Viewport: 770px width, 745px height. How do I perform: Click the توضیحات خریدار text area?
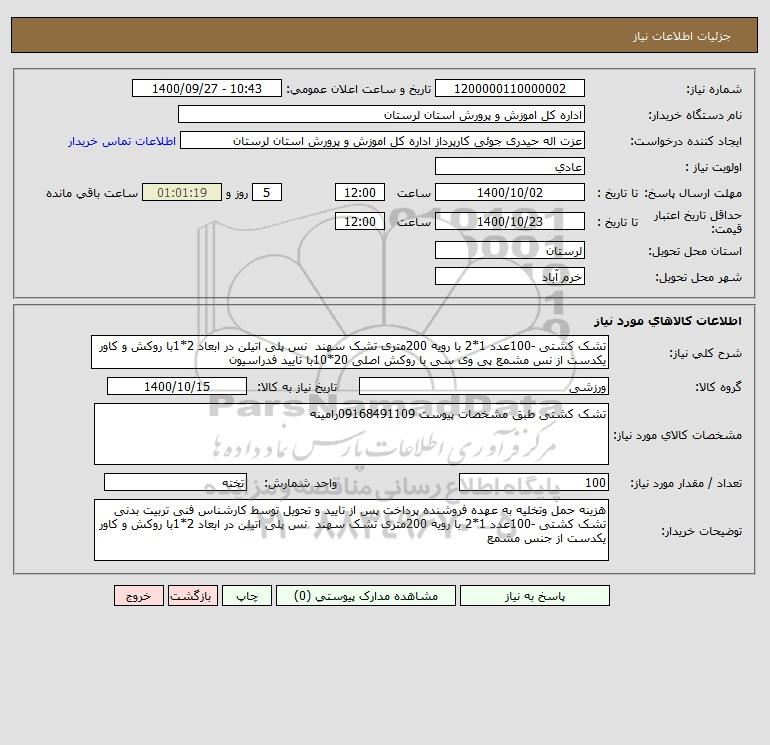click(x=351, y=530)
